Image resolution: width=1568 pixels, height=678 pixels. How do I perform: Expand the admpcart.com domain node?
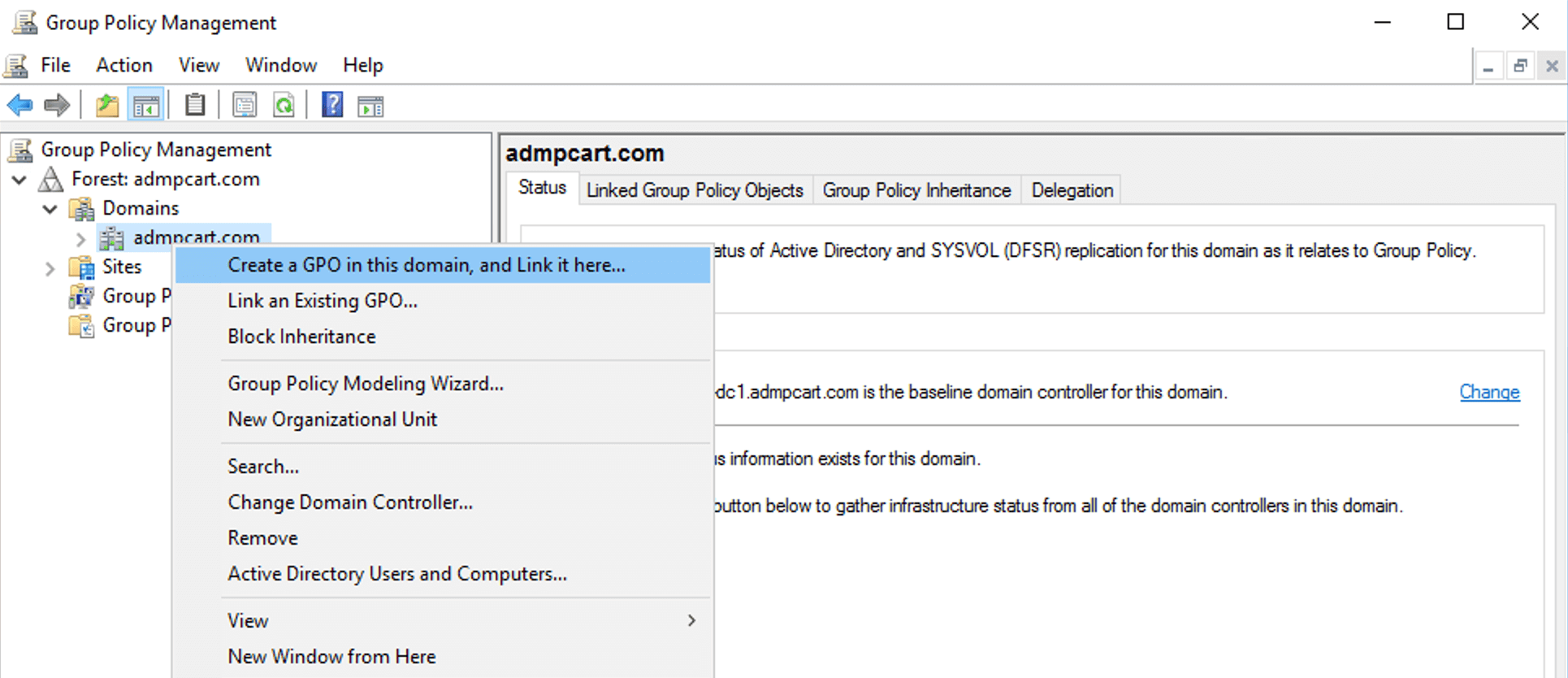pos(81,238)
